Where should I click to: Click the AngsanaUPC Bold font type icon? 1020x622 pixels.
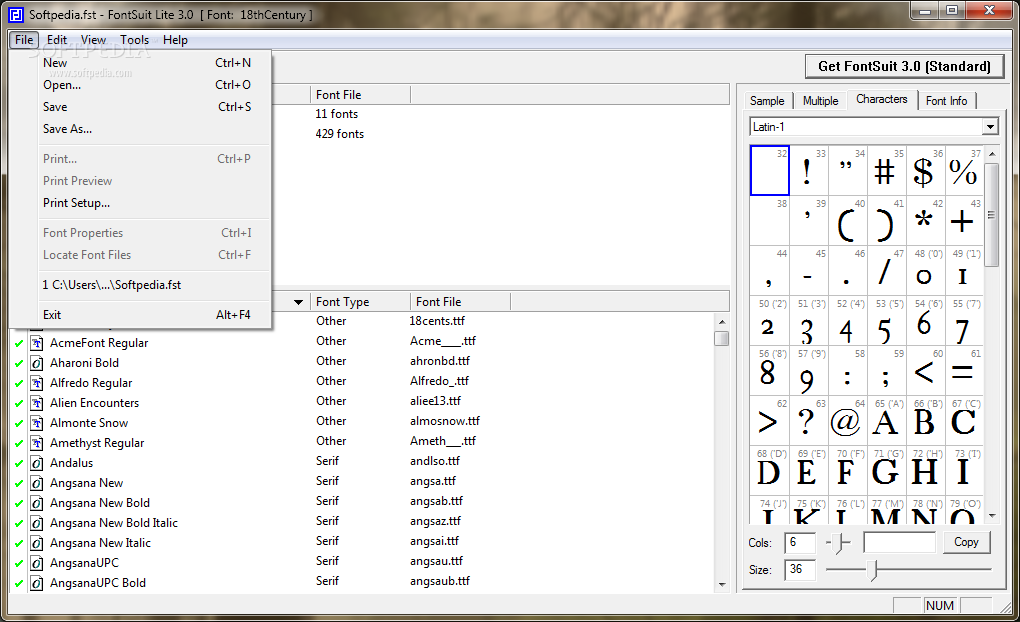(37, 583)
